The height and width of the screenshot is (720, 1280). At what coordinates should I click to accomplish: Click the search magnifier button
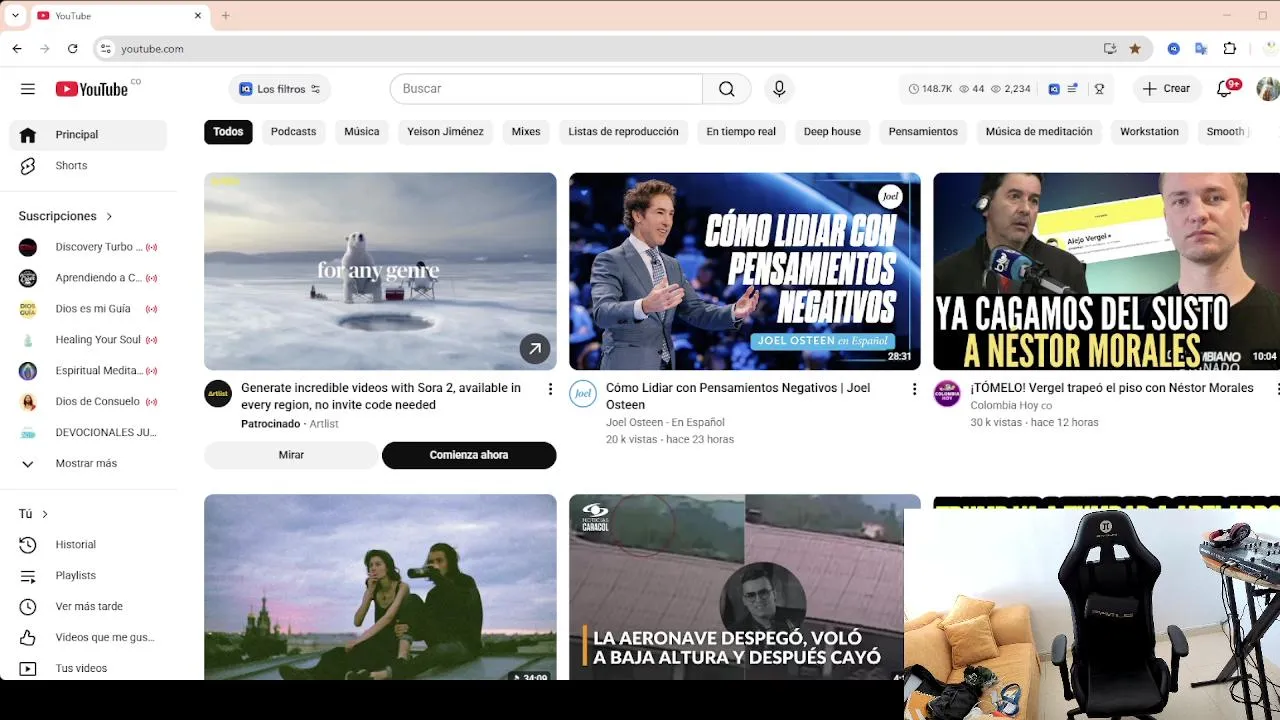tap(727, 89)
